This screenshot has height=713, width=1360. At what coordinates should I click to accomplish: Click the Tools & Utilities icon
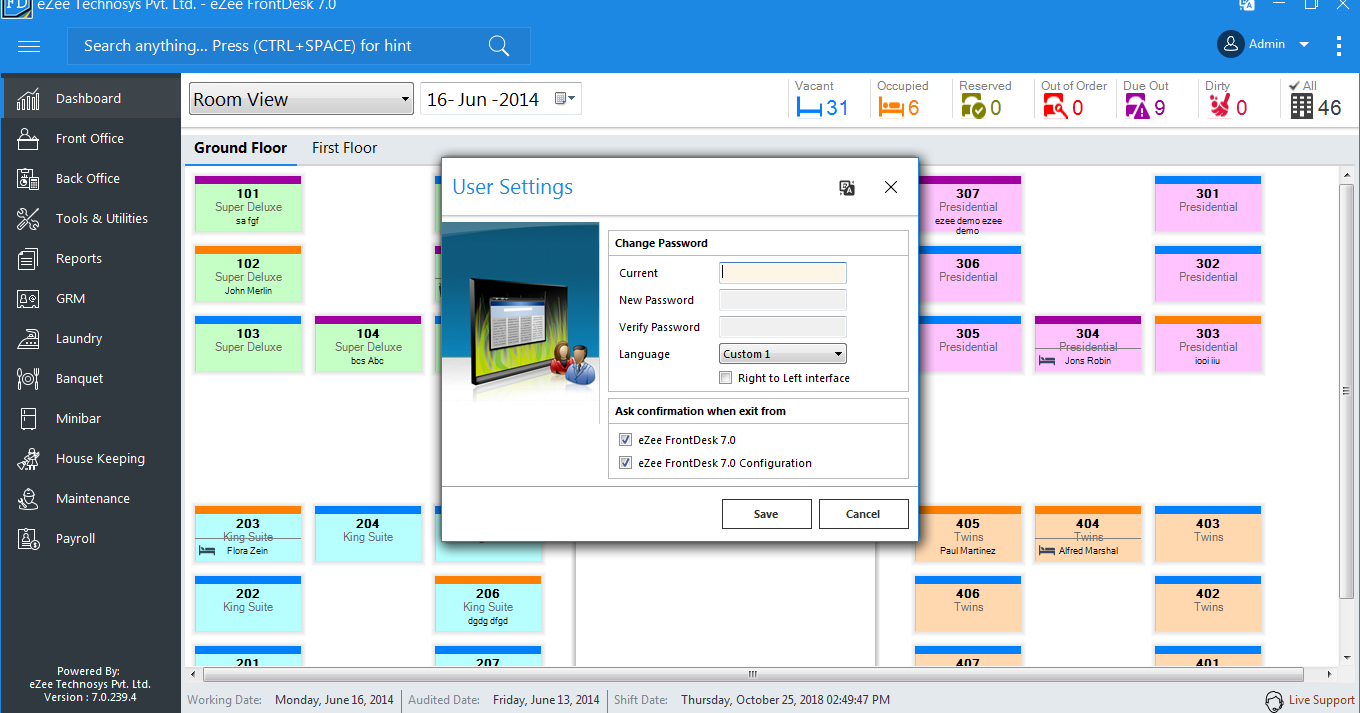click(28, 218)
